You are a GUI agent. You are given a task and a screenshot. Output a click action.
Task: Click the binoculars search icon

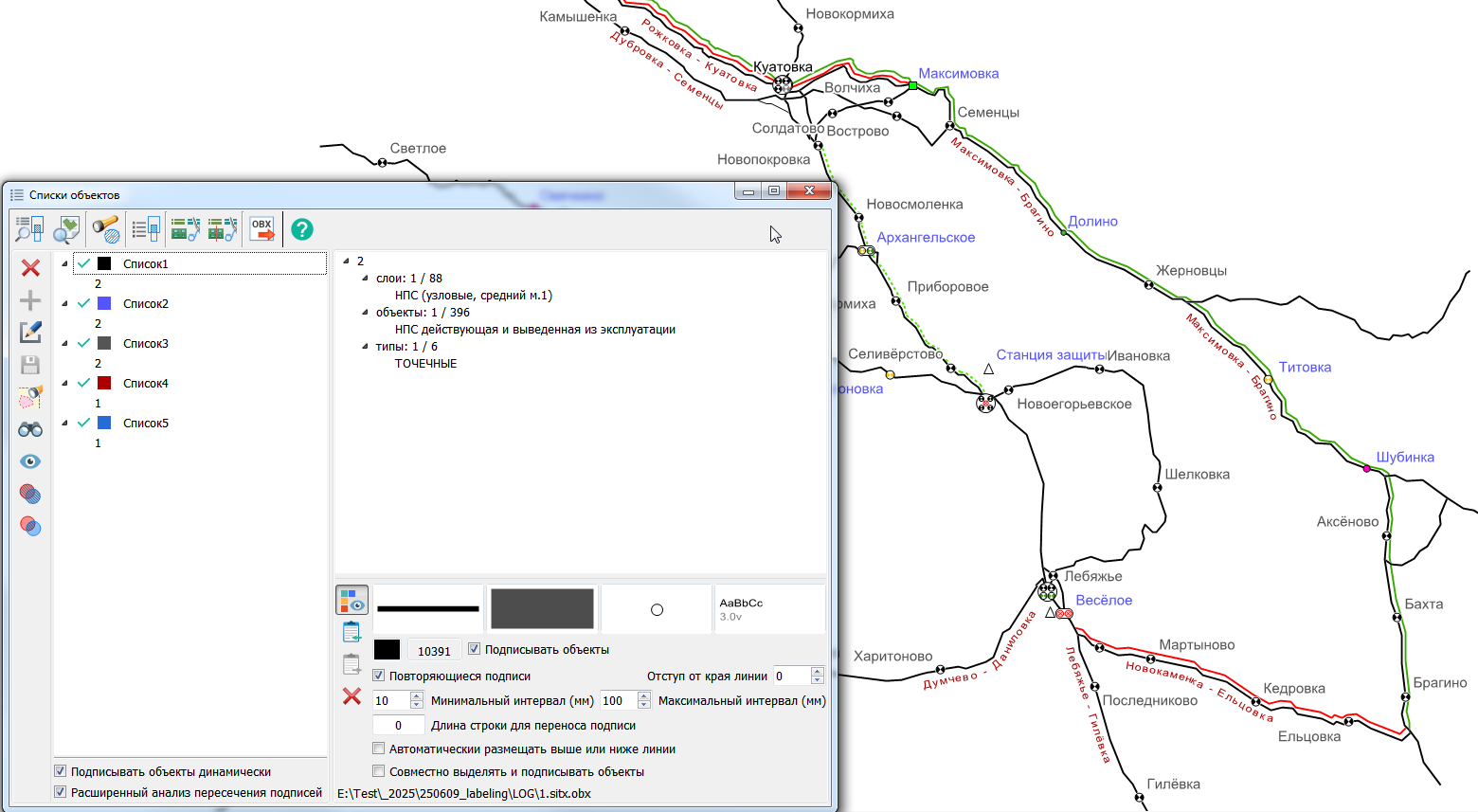pos(30,429)
